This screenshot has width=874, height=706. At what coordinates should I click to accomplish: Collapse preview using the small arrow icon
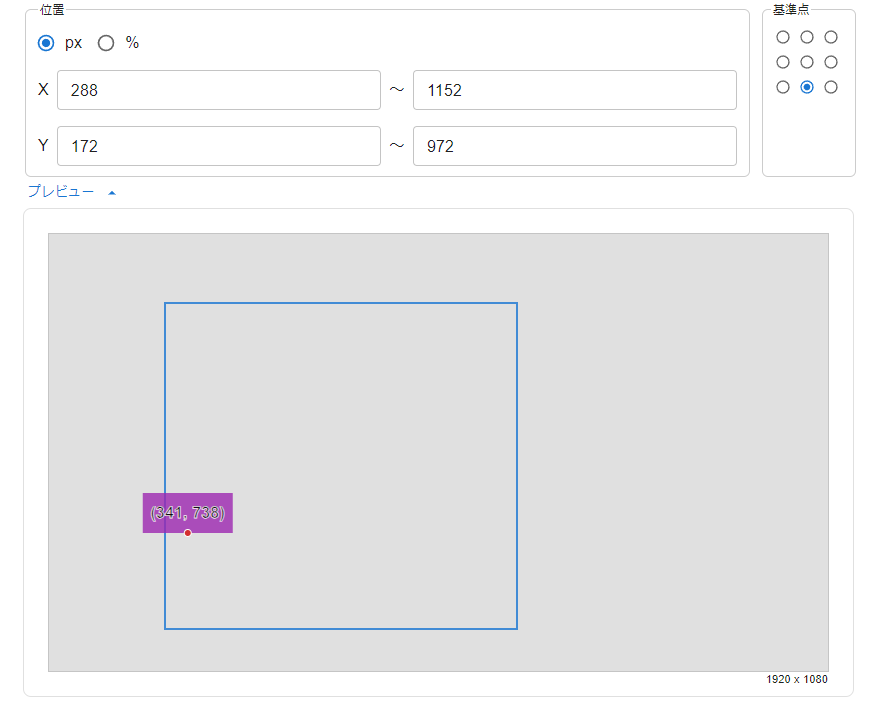coord(111,193)
